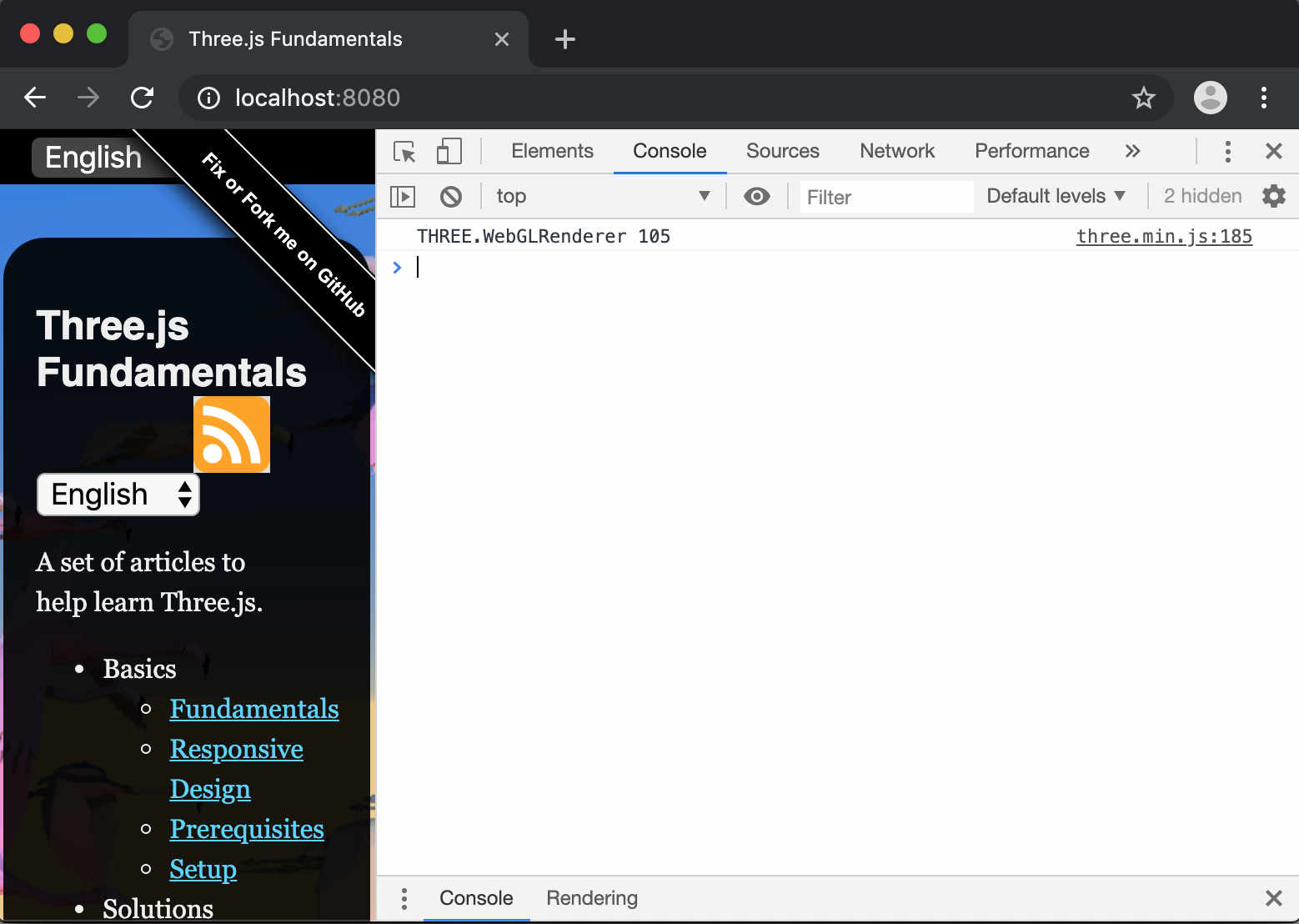
Task: Switch to the Rendering drawer tab
Action: pyautogui.click(x=591, y=898)
